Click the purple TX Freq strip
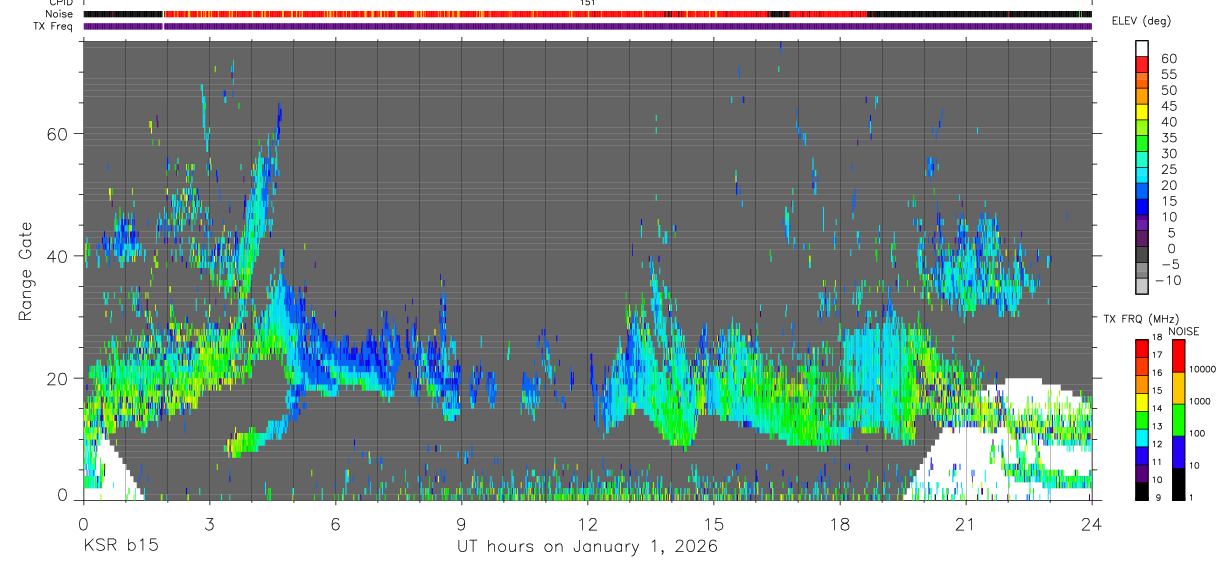1228x567 pixels. click(587, 26)
